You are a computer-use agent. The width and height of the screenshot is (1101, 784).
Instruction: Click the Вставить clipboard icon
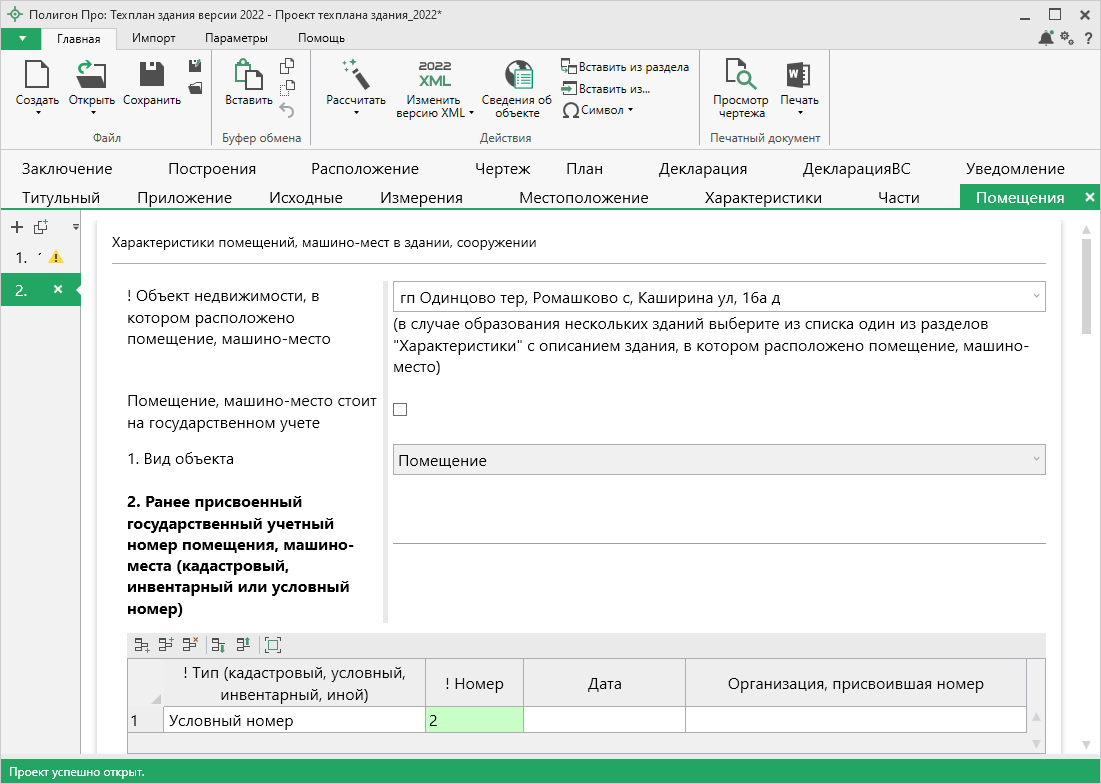click(247, 75)
